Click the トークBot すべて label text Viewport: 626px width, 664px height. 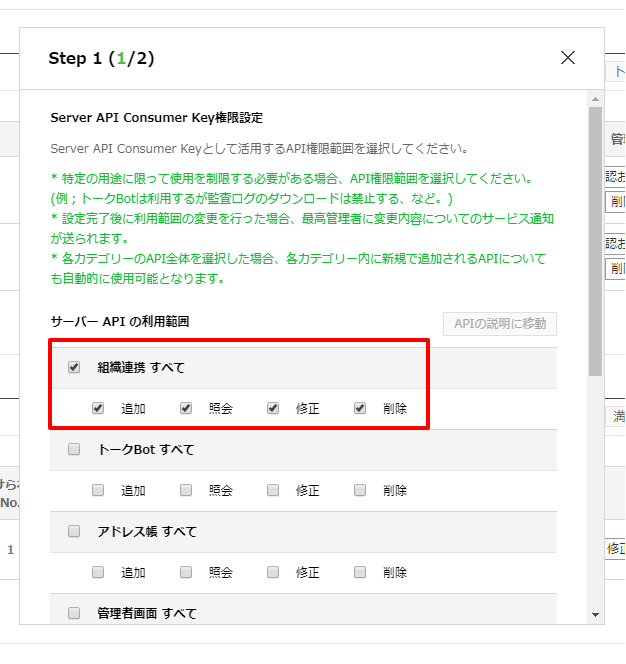coord(146,449)
